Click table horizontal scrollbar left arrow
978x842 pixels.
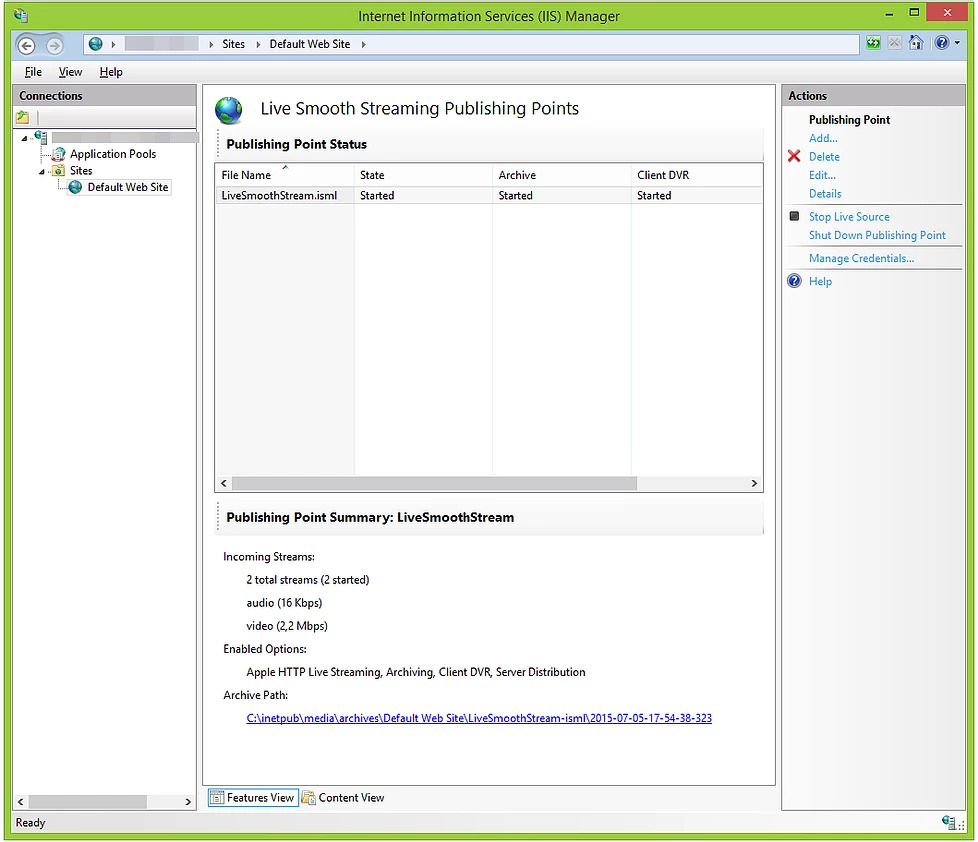(x=224, y=483)
